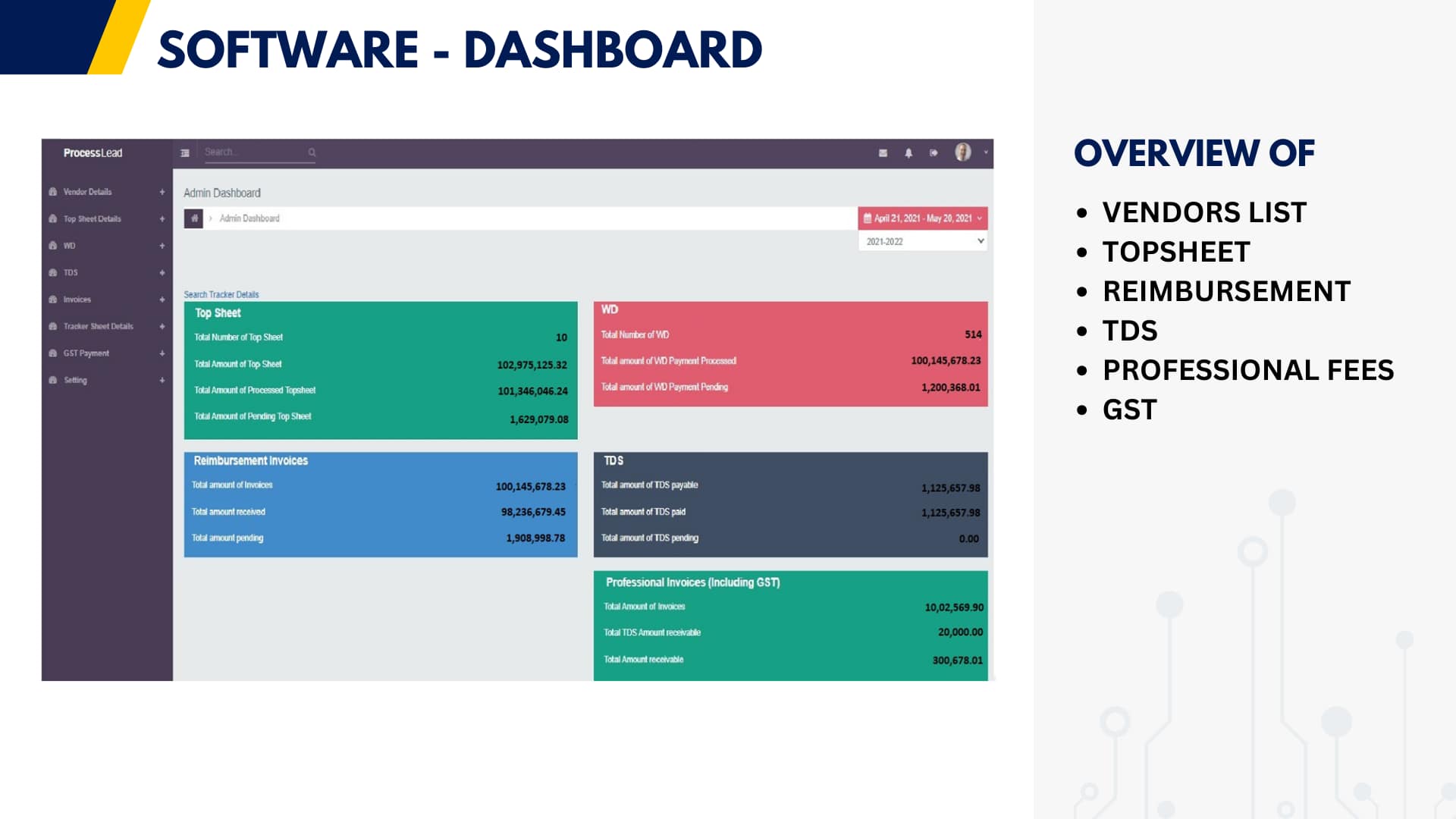The width and height of the screenshot is (1456, 819).
Task: Click the user profile avatar
Action: pyautogui.click(x=962, y=152)
